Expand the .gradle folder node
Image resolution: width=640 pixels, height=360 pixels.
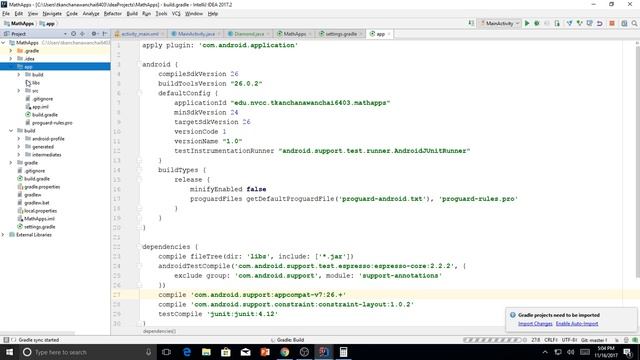coord(11,51)
